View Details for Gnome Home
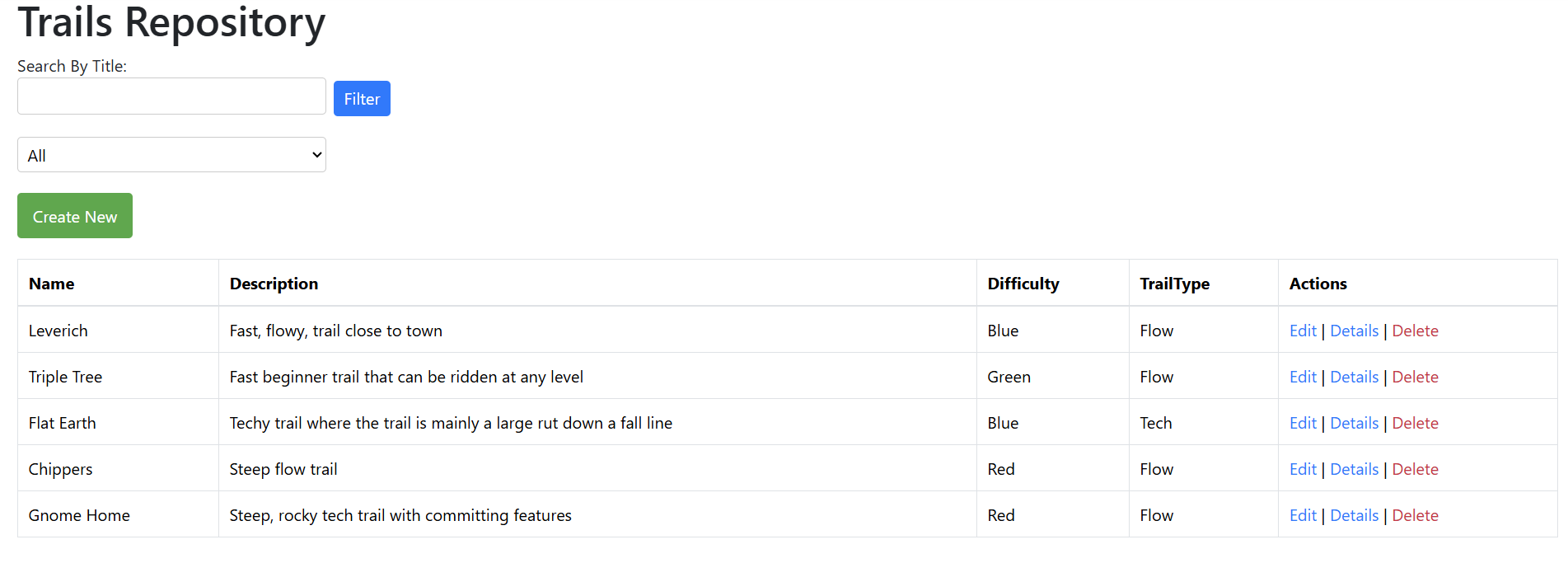 pos(1354,515)
